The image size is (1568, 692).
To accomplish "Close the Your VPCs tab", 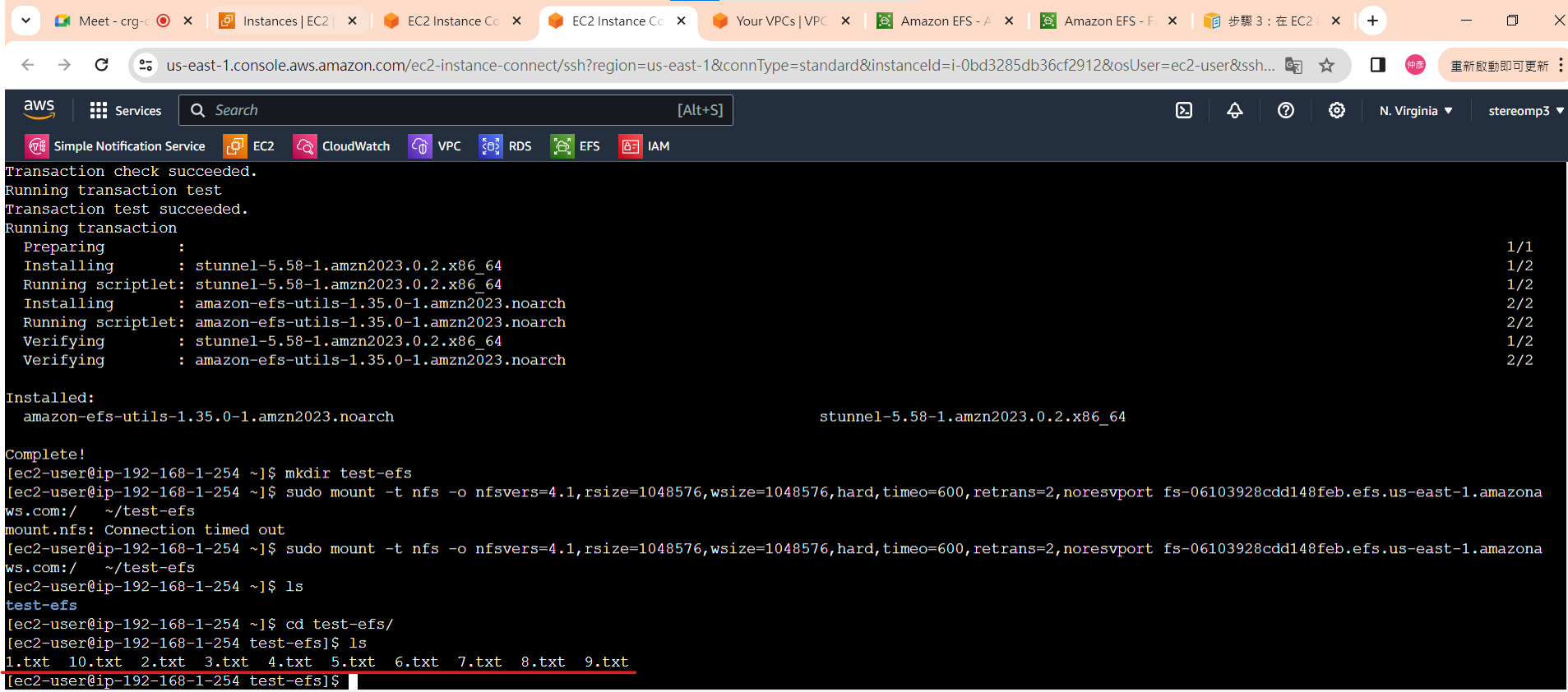I will tap(845, 21).
